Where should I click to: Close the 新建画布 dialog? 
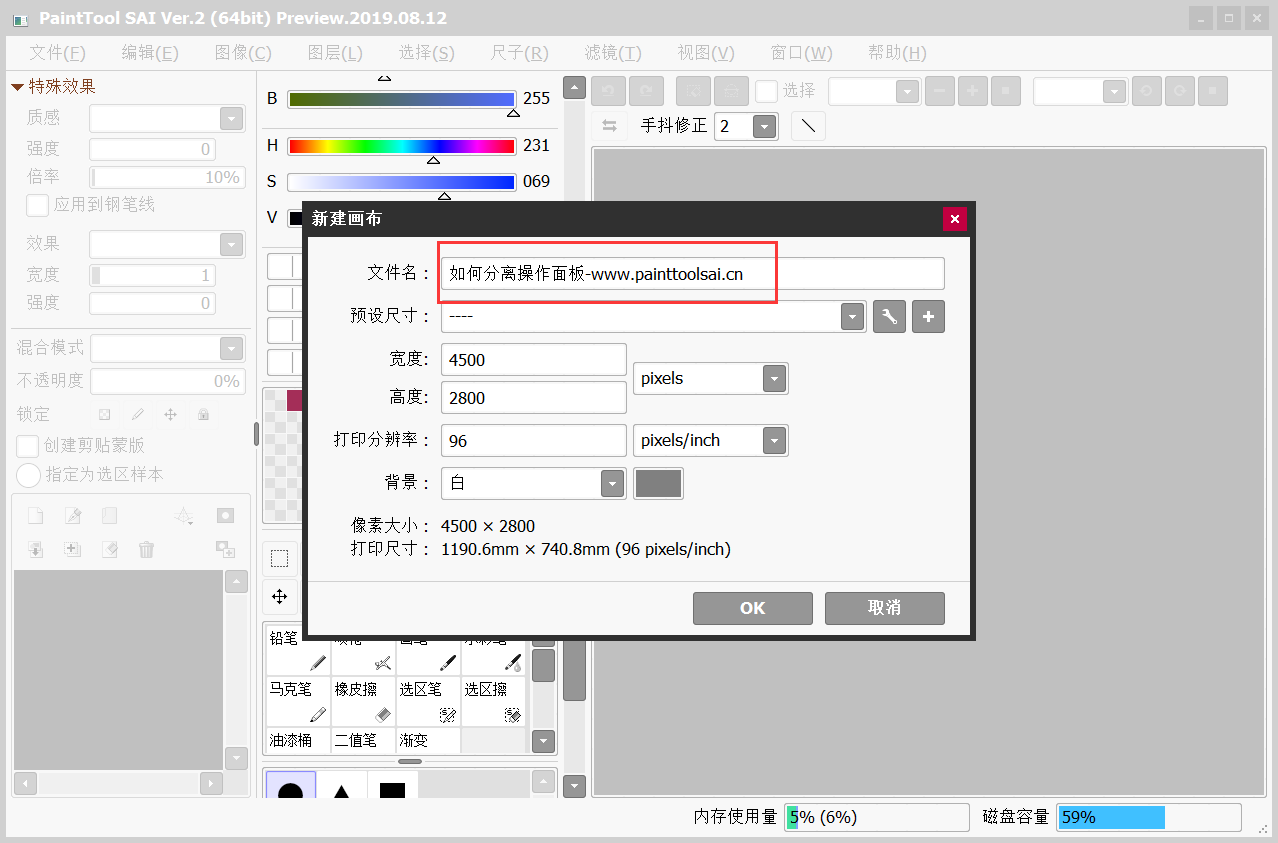tap(955, 219)
